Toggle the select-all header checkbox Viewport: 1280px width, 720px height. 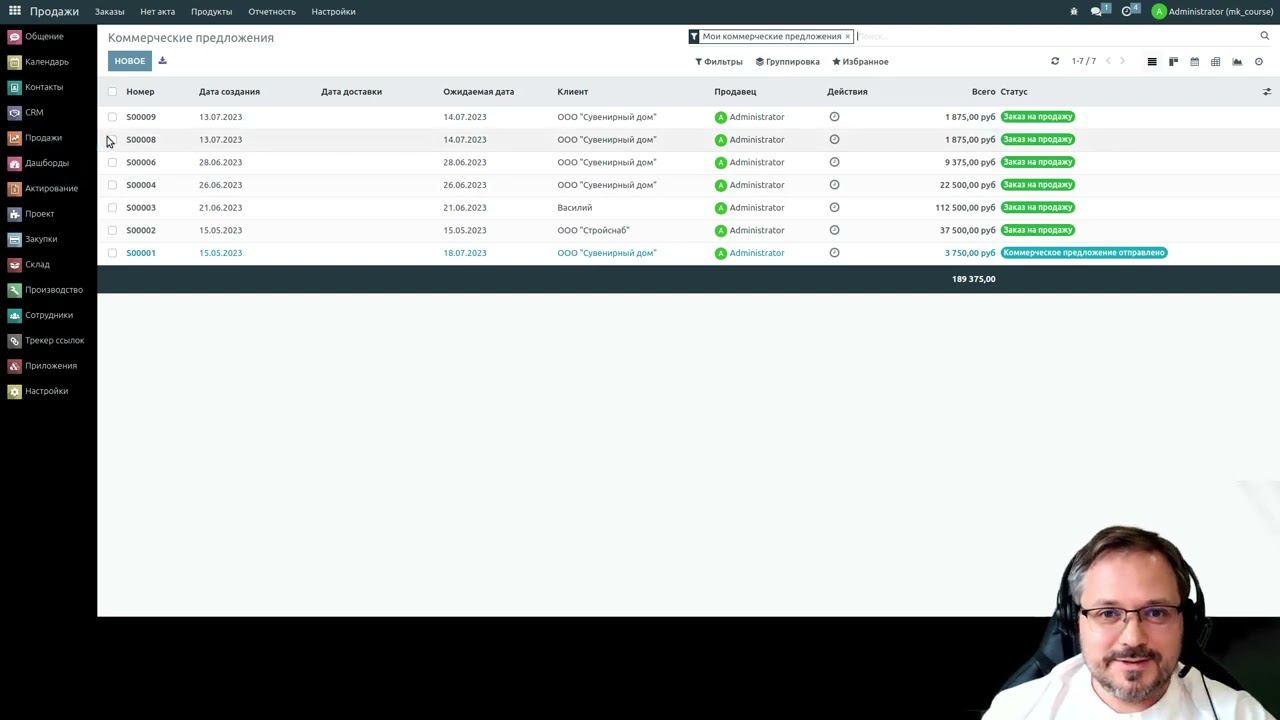coord(112,91)
